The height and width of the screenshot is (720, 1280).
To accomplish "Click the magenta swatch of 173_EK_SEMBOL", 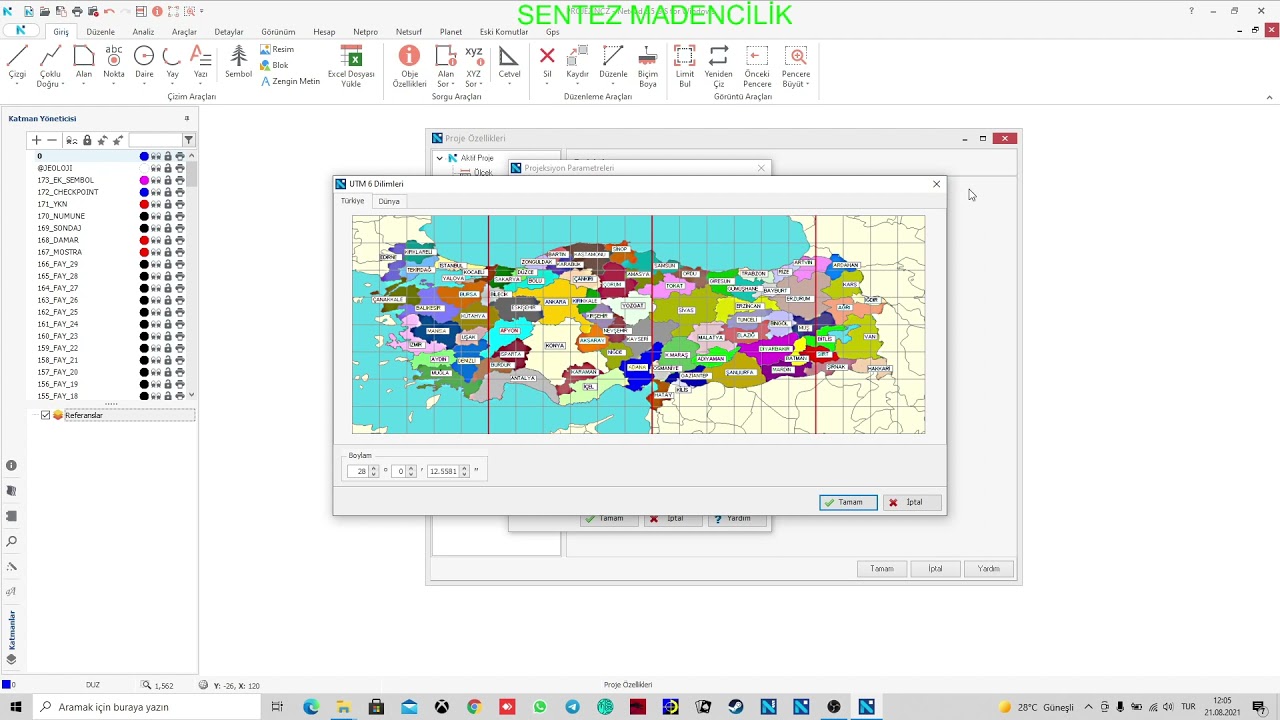I will (x=144, y=180).
